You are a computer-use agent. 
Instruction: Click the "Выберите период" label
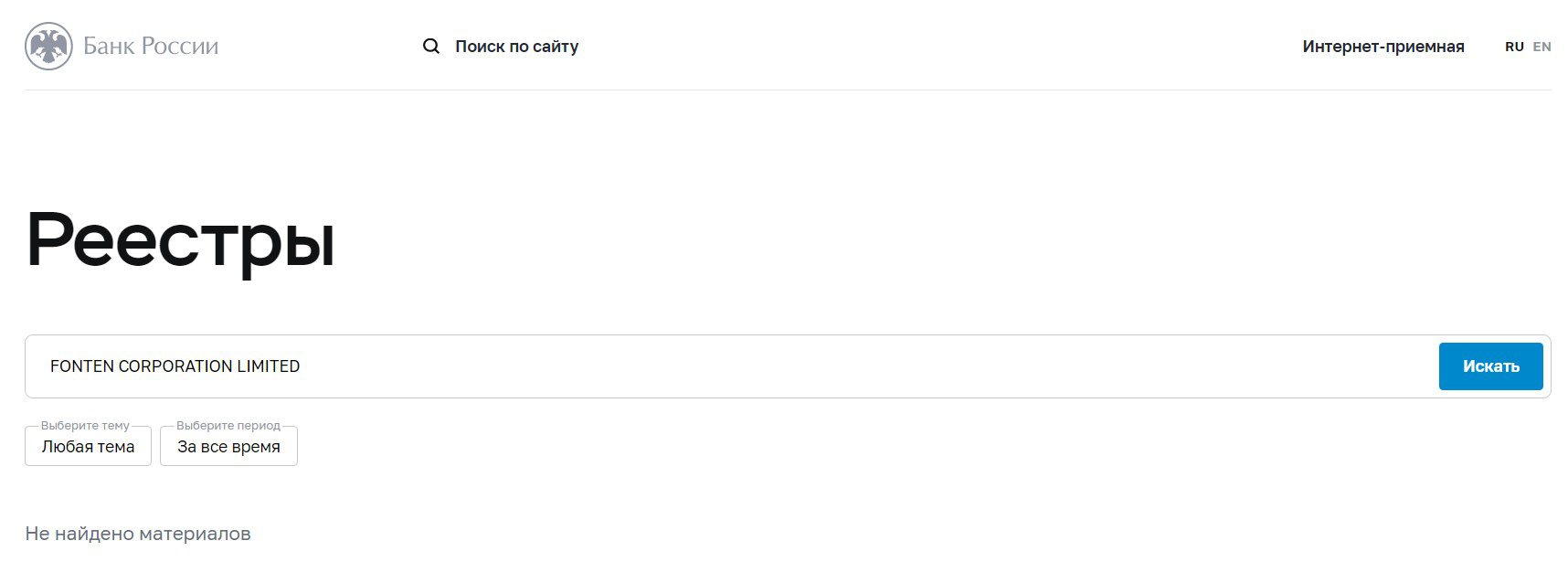228,426
